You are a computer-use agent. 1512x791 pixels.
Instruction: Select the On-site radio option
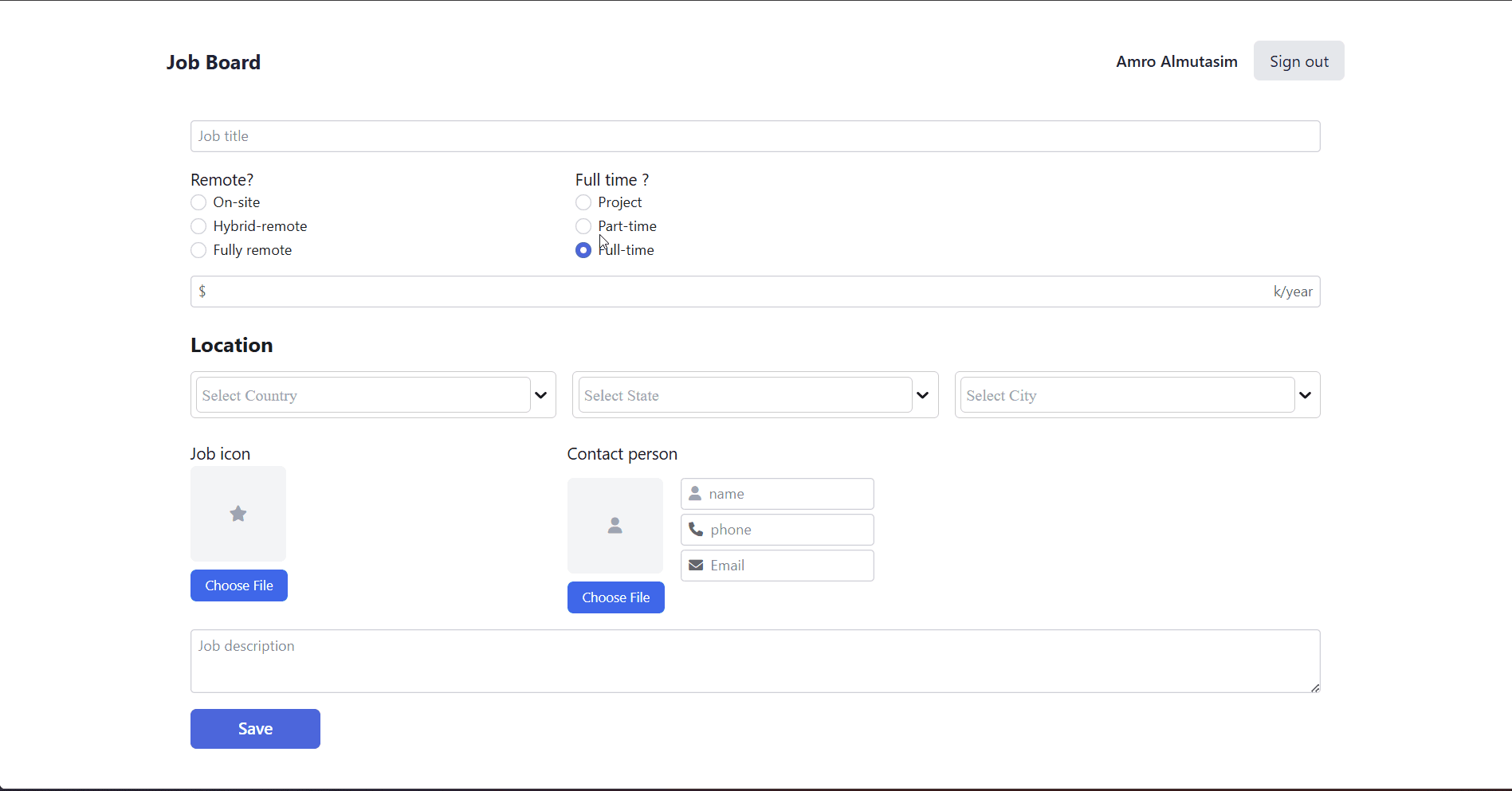pyautogui.click(x=198, y=202)
